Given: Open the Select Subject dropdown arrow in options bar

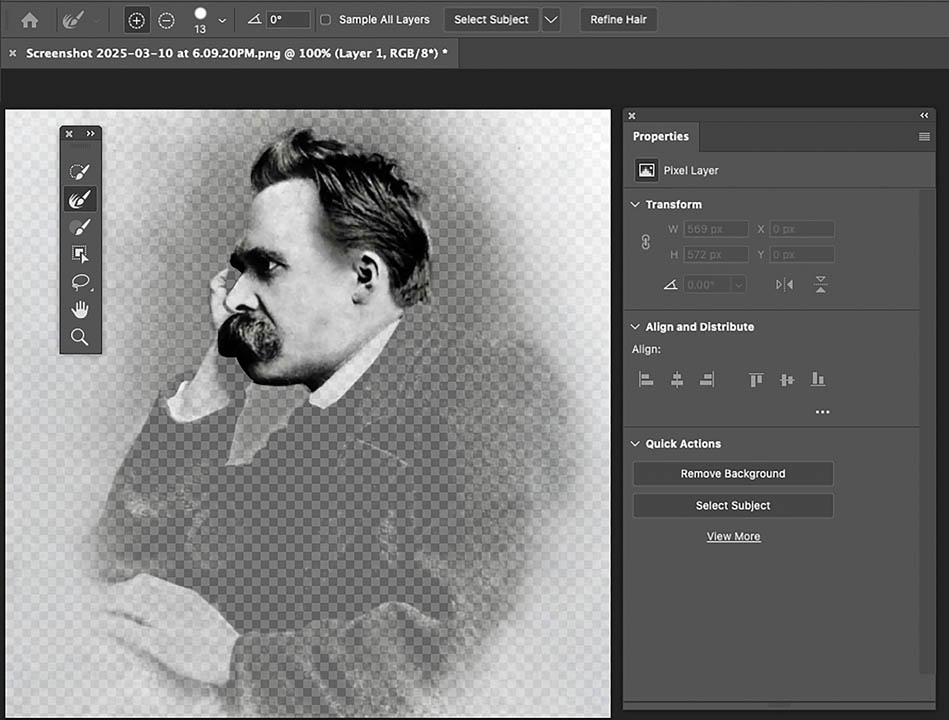Looking at the screenshot, I should (x=551, y=20).
